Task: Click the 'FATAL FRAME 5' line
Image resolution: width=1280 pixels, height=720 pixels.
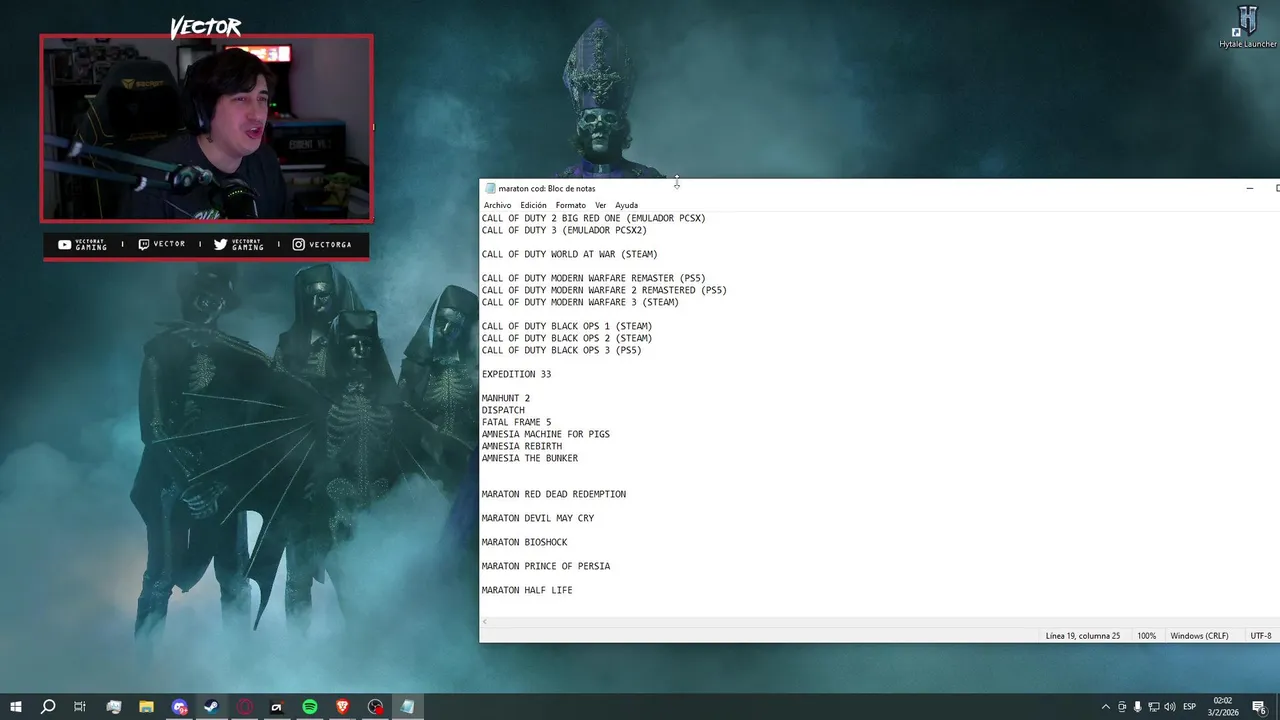Action: tap(516, 422)
